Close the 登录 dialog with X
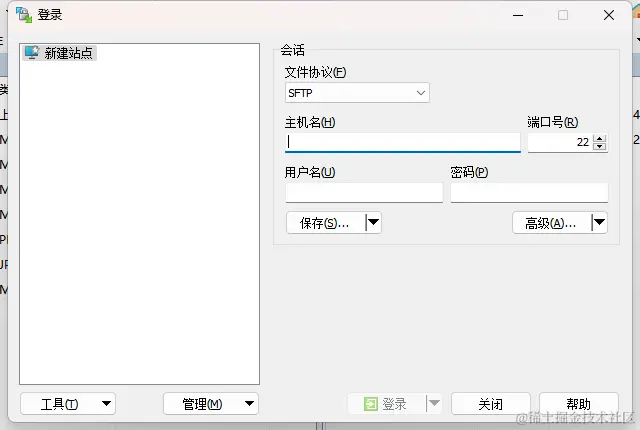 [609, 16]
